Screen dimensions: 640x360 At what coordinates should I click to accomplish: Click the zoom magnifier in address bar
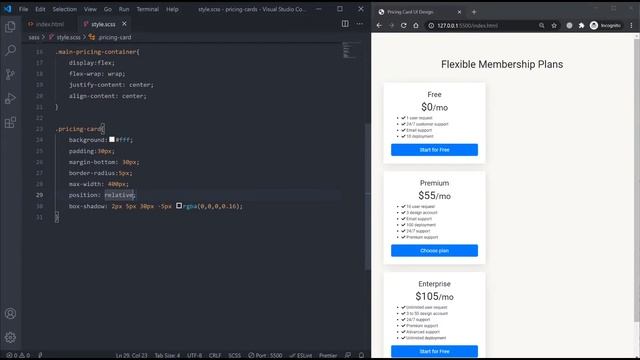[542, 25]
